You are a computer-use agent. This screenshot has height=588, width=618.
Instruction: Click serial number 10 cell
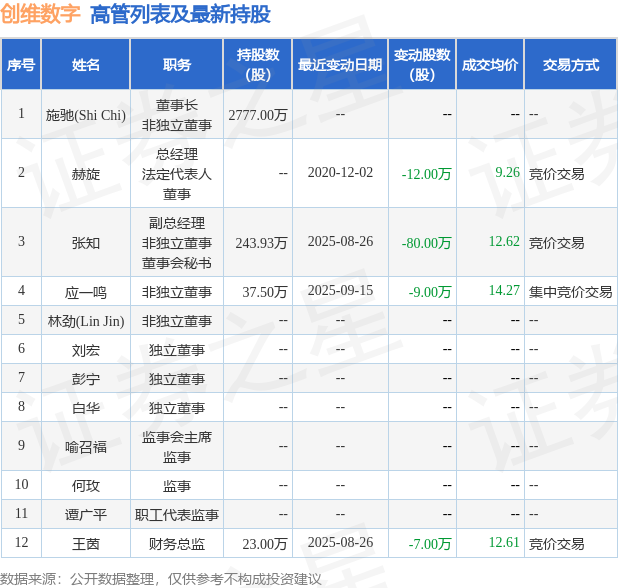coord(21,484)
